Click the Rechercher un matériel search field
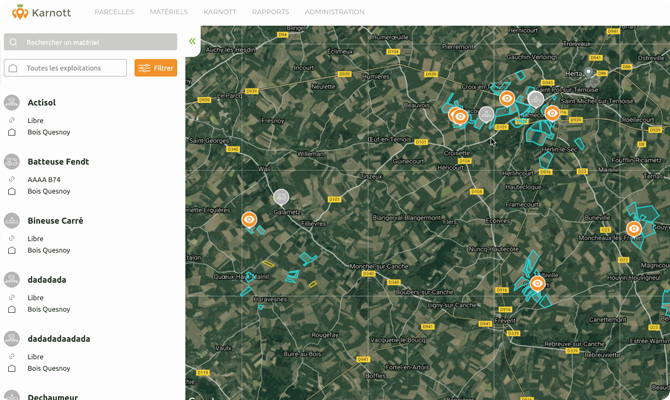This screenshot has height=400, width=670. (x=91, y=42)
